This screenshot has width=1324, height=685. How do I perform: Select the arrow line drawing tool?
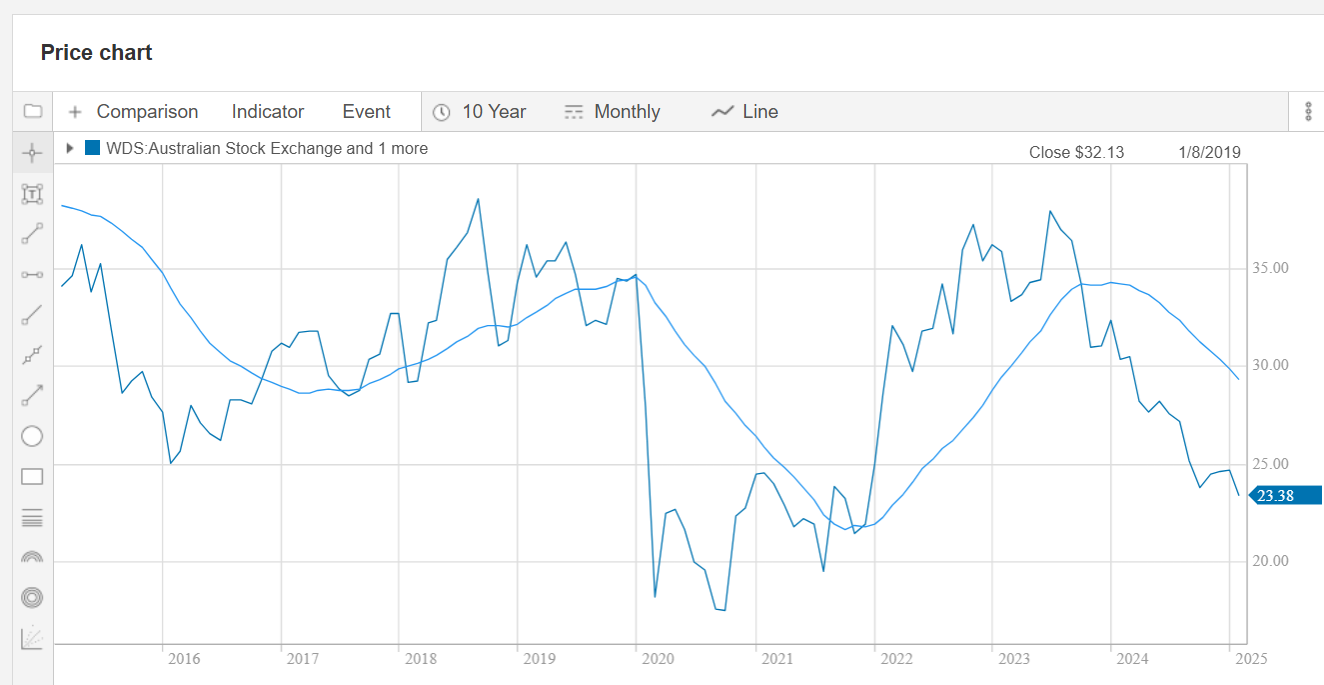32,395
